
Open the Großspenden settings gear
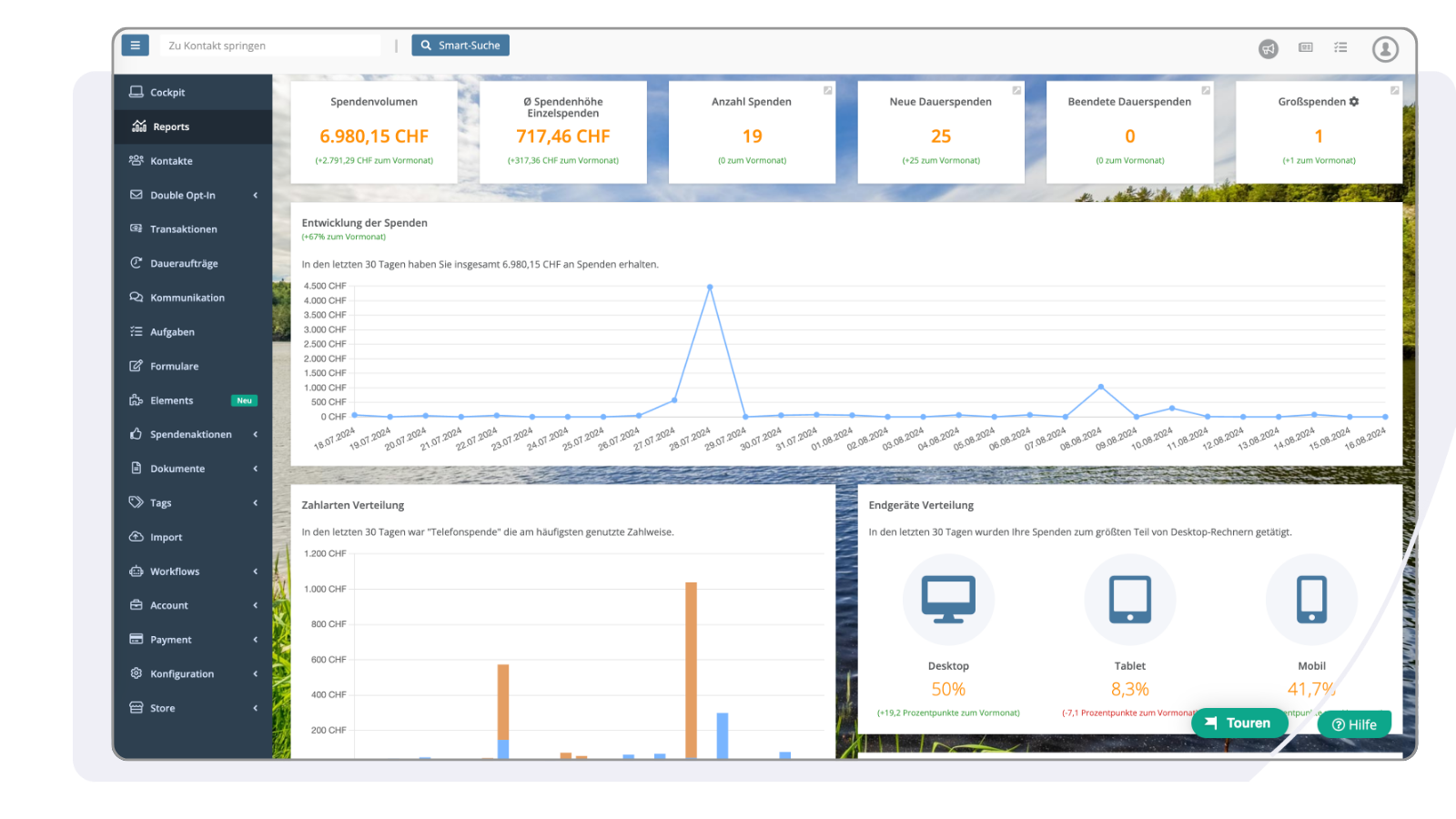(x=1354, y=102)
